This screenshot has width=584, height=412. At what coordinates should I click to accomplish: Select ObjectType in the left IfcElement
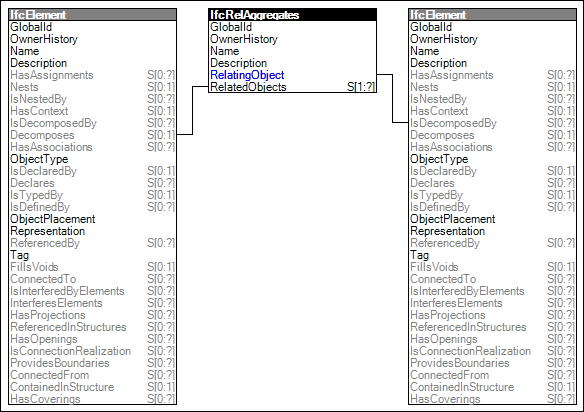pyautogui.click(x=92, y=159)
